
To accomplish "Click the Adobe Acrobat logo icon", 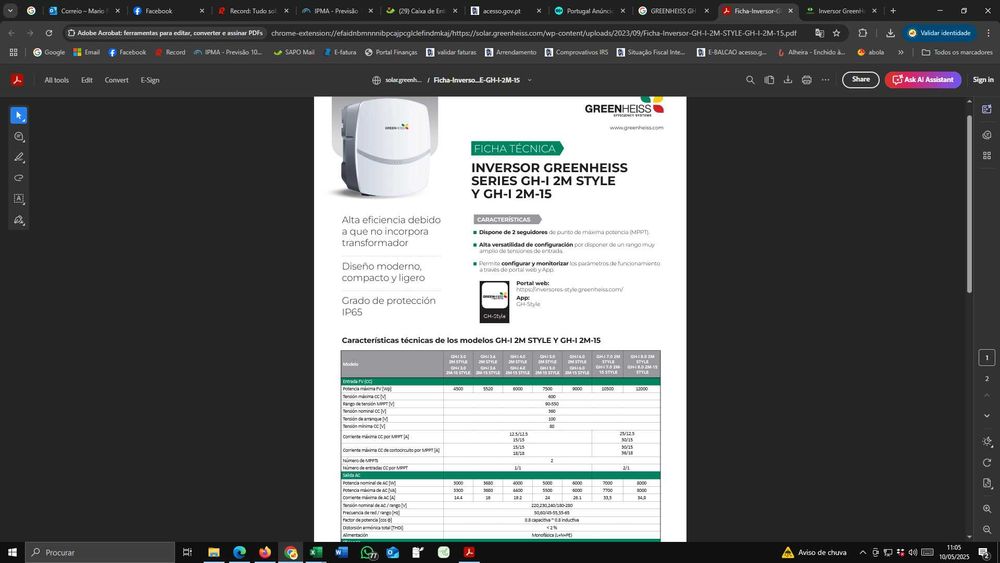I will point(17,80).
